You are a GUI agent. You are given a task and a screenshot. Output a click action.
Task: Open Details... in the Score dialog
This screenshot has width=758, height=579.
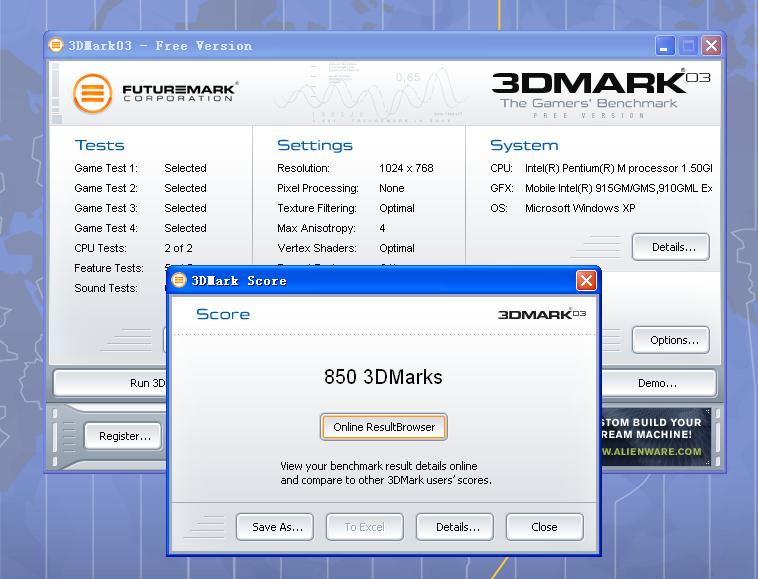tap(455, 526)
